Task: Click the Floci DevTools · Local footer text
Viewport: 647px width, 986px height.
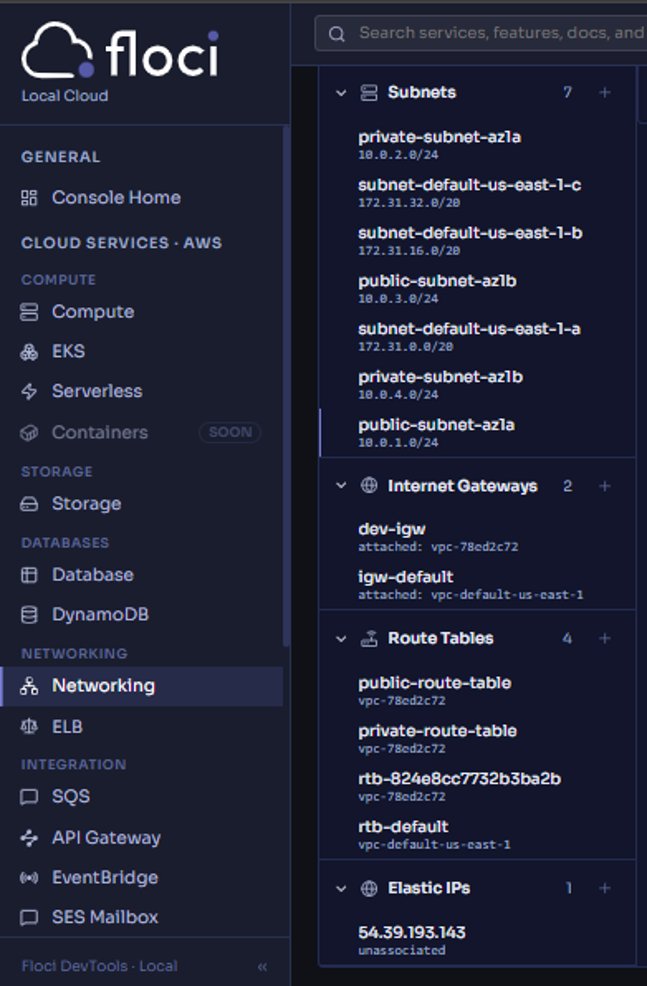Action: [99, 966]
